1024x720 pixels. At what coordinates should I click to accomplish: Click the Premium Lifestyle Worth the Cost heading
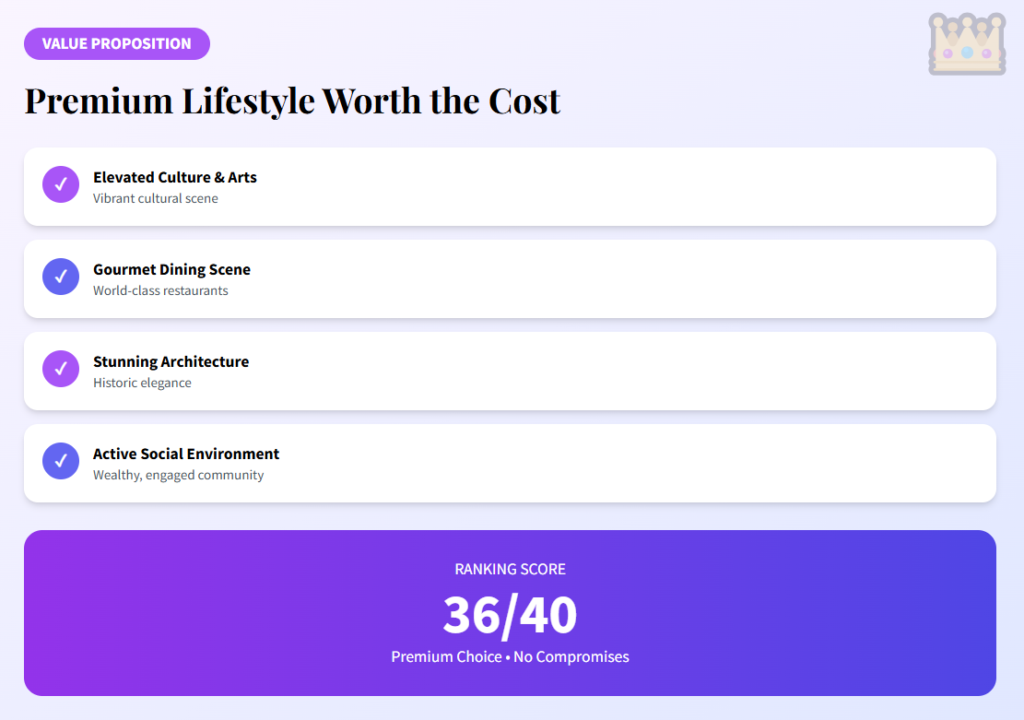click(x=292, y=101)
